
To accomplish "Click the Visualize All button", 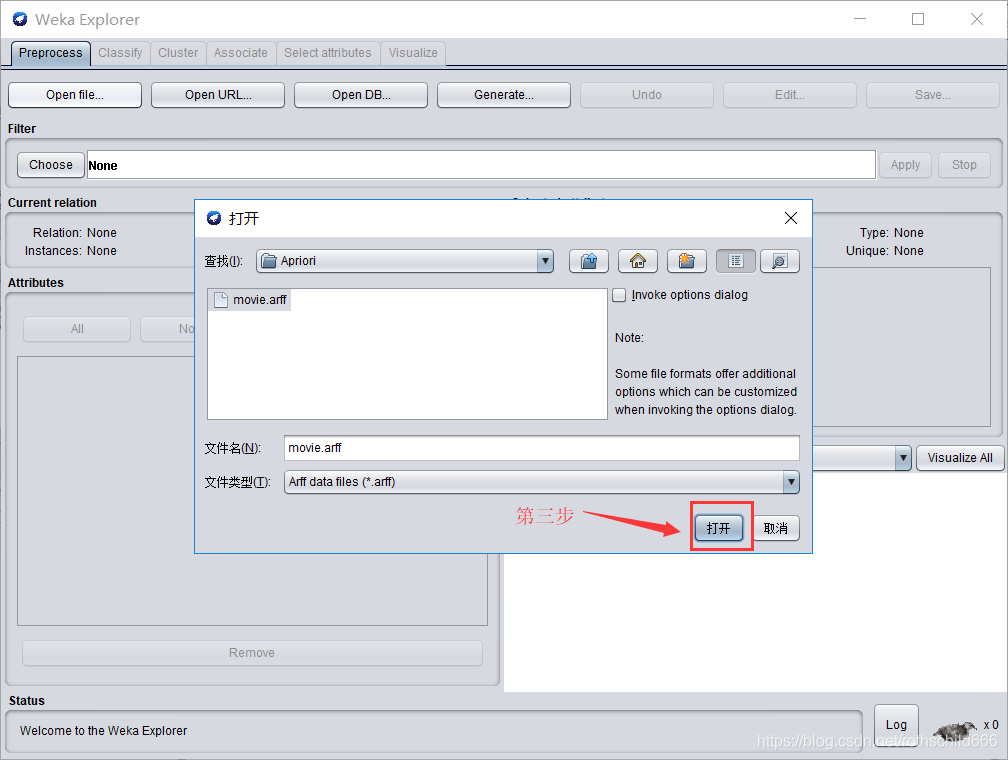I will click(960, 458).
